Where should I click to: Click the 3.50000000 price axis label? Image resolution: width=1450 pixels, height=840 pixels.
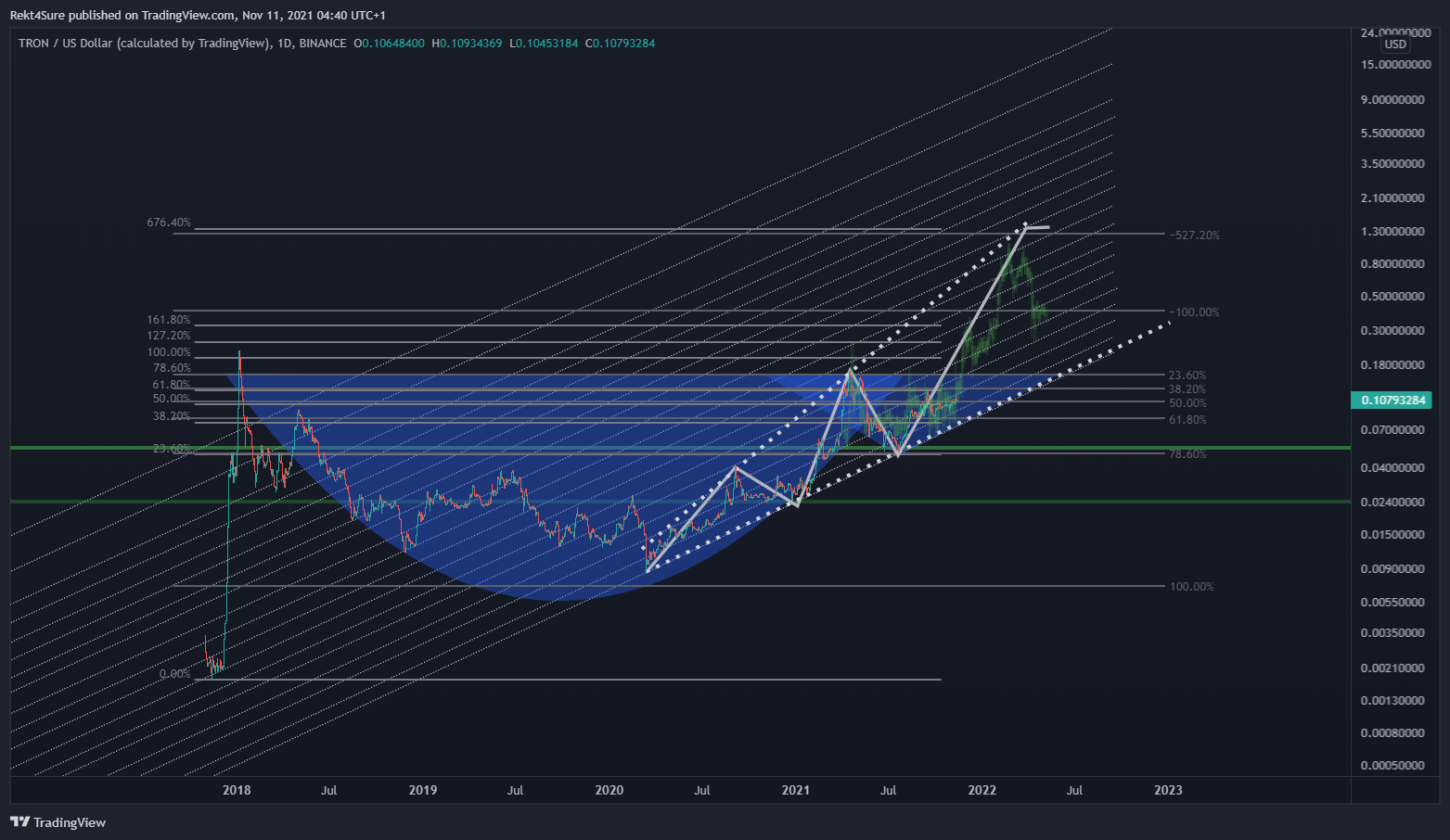pos(1392,164)
